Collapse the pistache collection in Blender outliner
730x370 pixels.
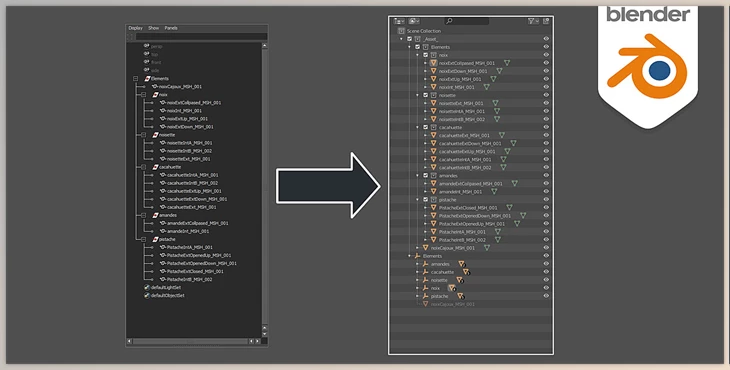(418, 200)
